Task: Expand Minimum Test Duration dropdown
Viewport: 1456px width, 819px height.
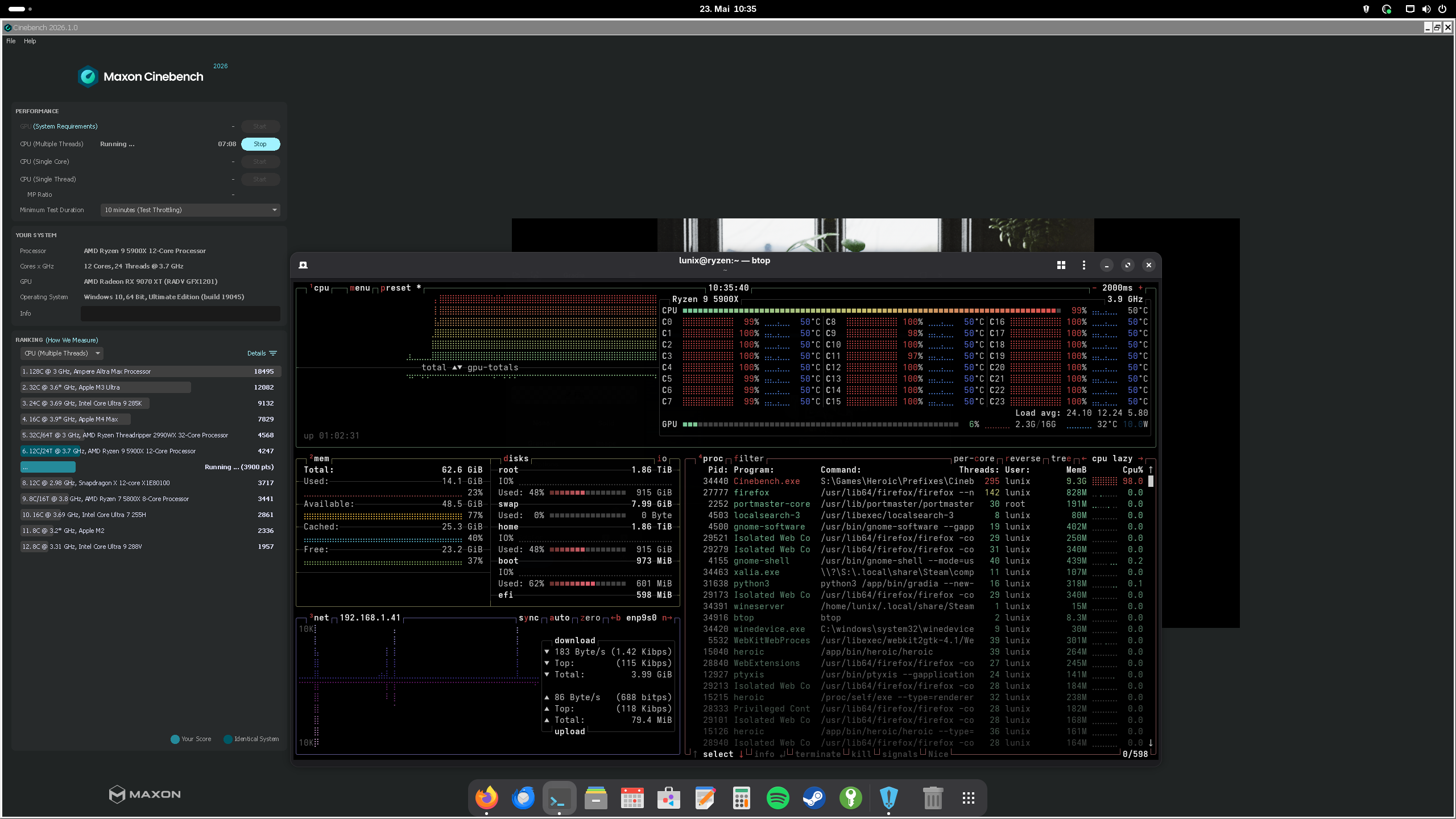Action: point(190,210)
